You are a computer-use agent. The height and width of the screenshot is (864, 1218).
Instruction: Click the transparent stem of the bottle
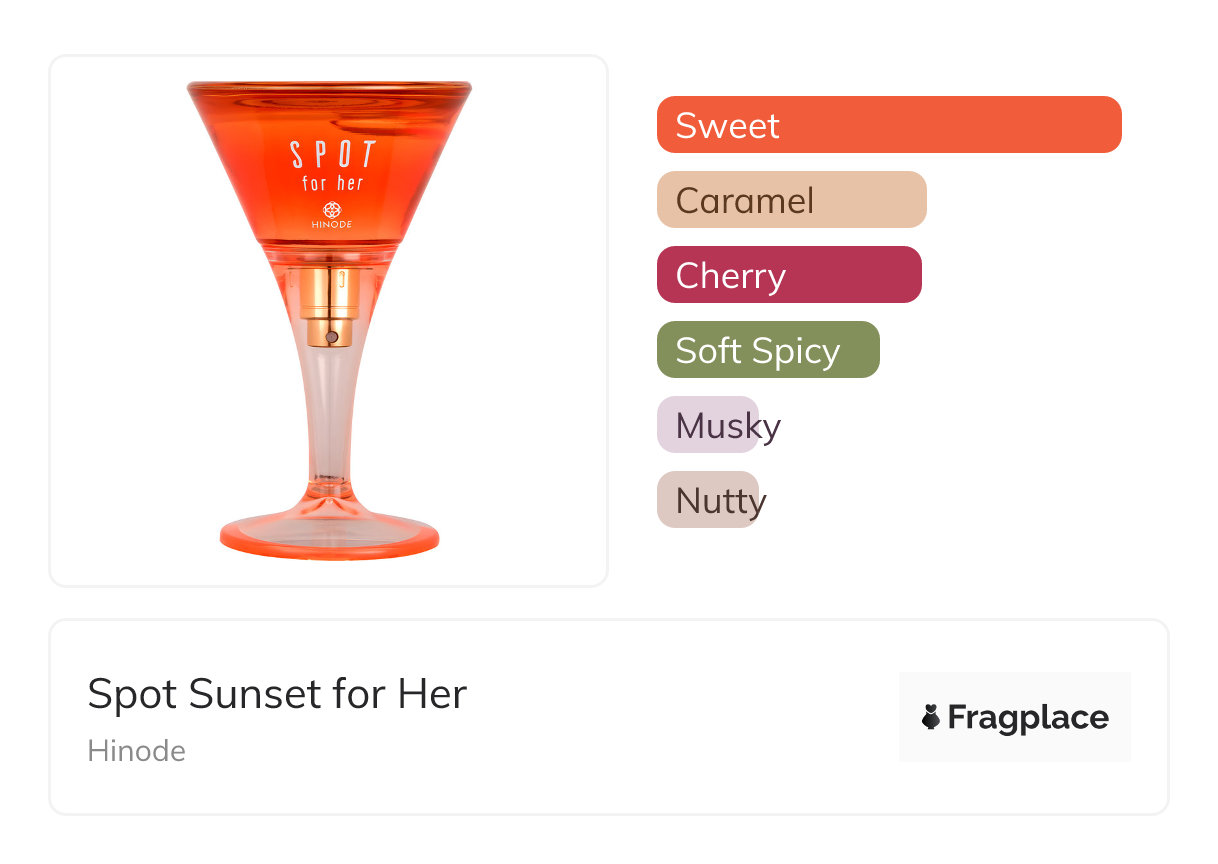pos(330,420)
